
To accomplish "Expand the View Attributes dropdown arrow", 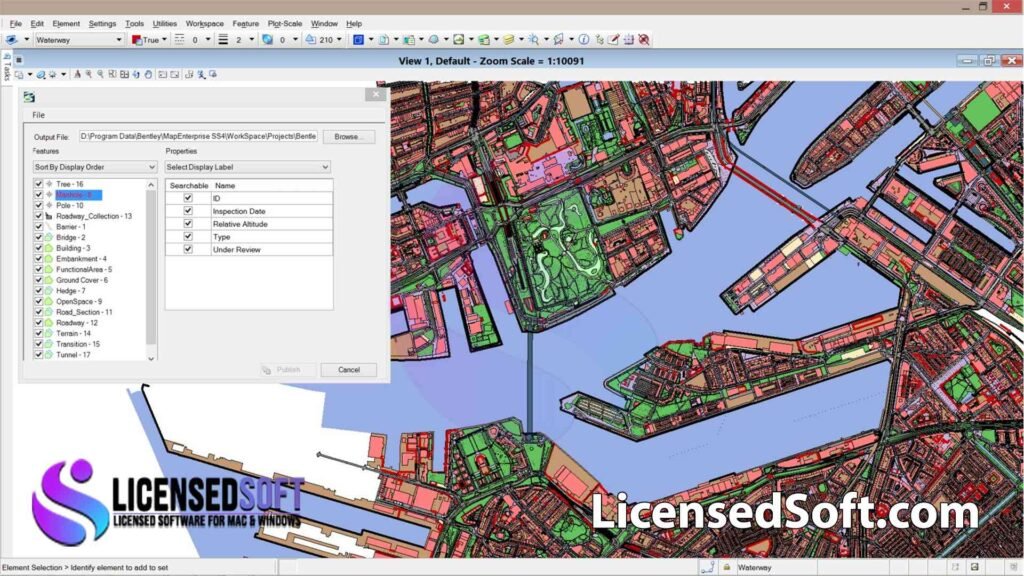I will point(29,74).
